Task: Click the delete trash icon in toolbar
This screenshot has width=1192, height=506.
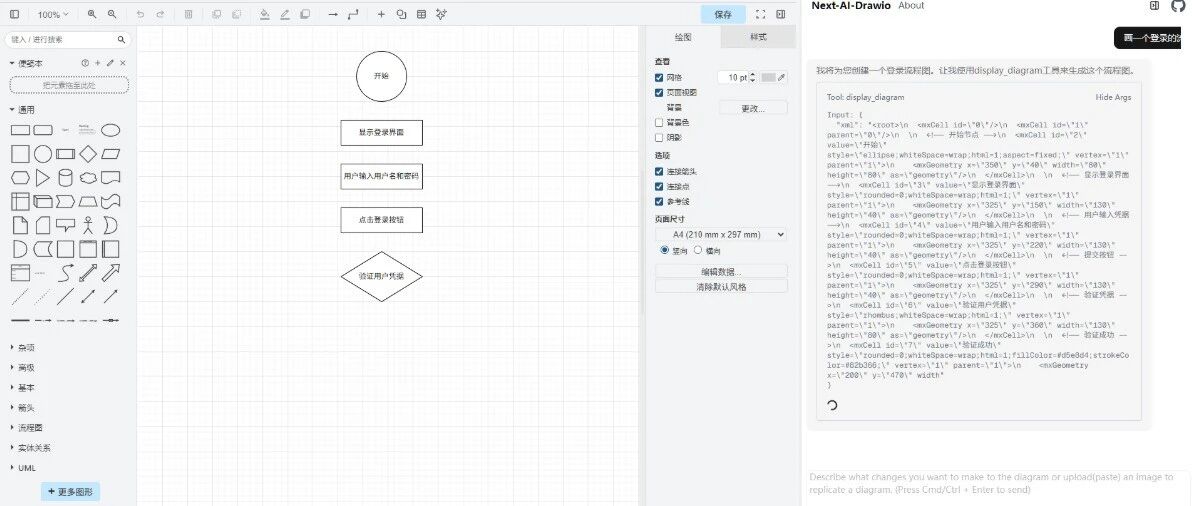Action: point(189,14)
